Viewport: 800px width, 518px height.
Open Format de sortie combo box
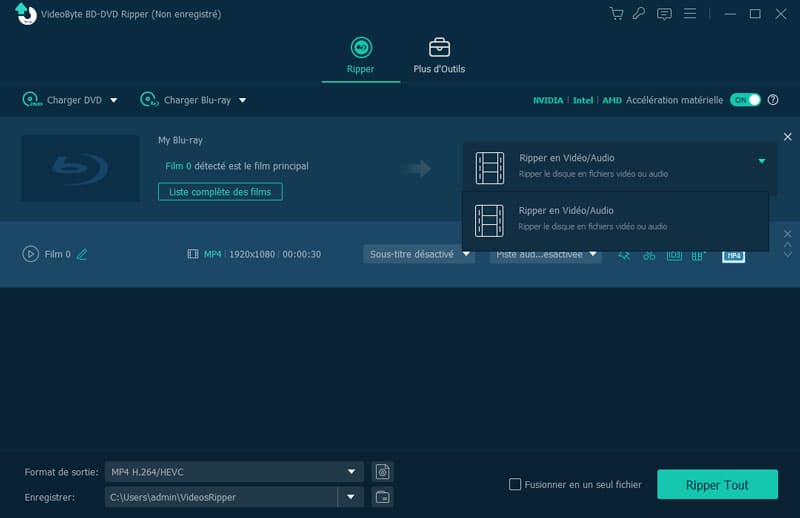[x=234, y=472]
